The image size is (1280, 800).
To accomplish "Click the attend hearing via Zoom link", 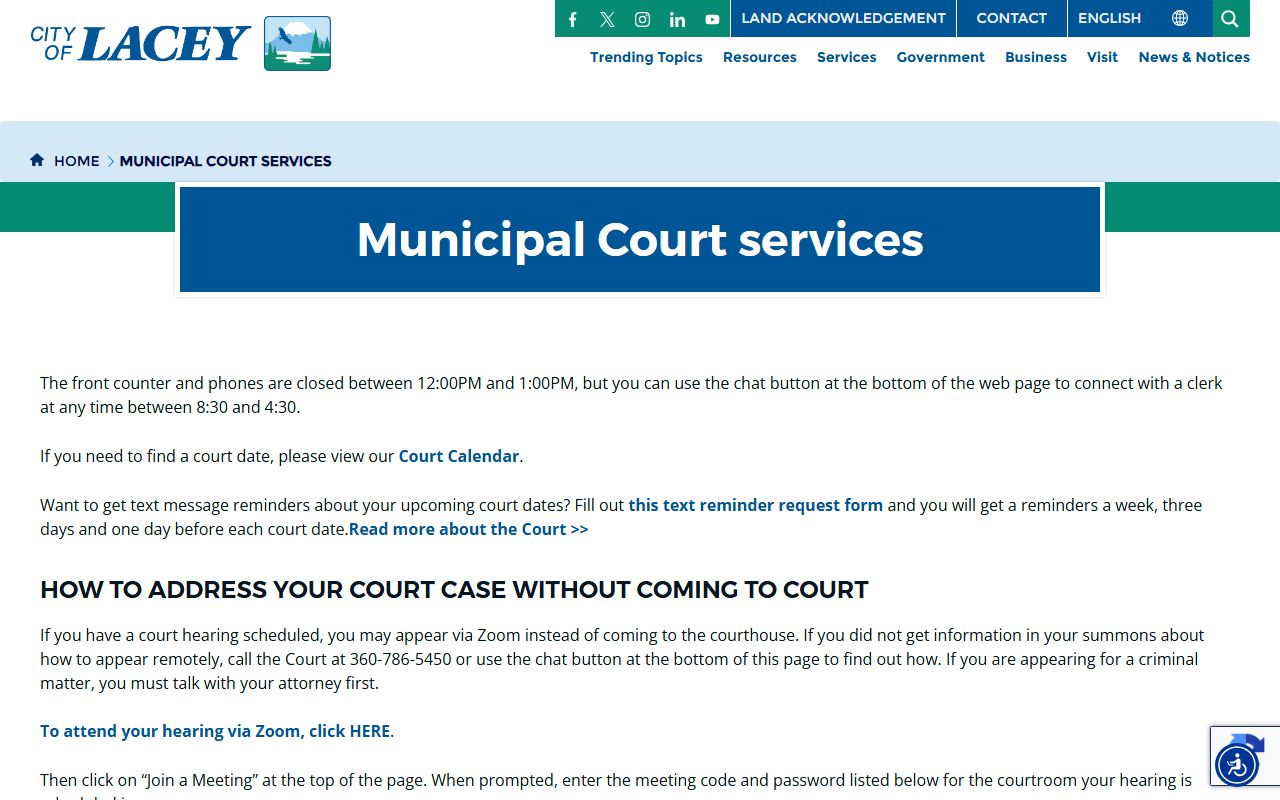I will point(215,731).
